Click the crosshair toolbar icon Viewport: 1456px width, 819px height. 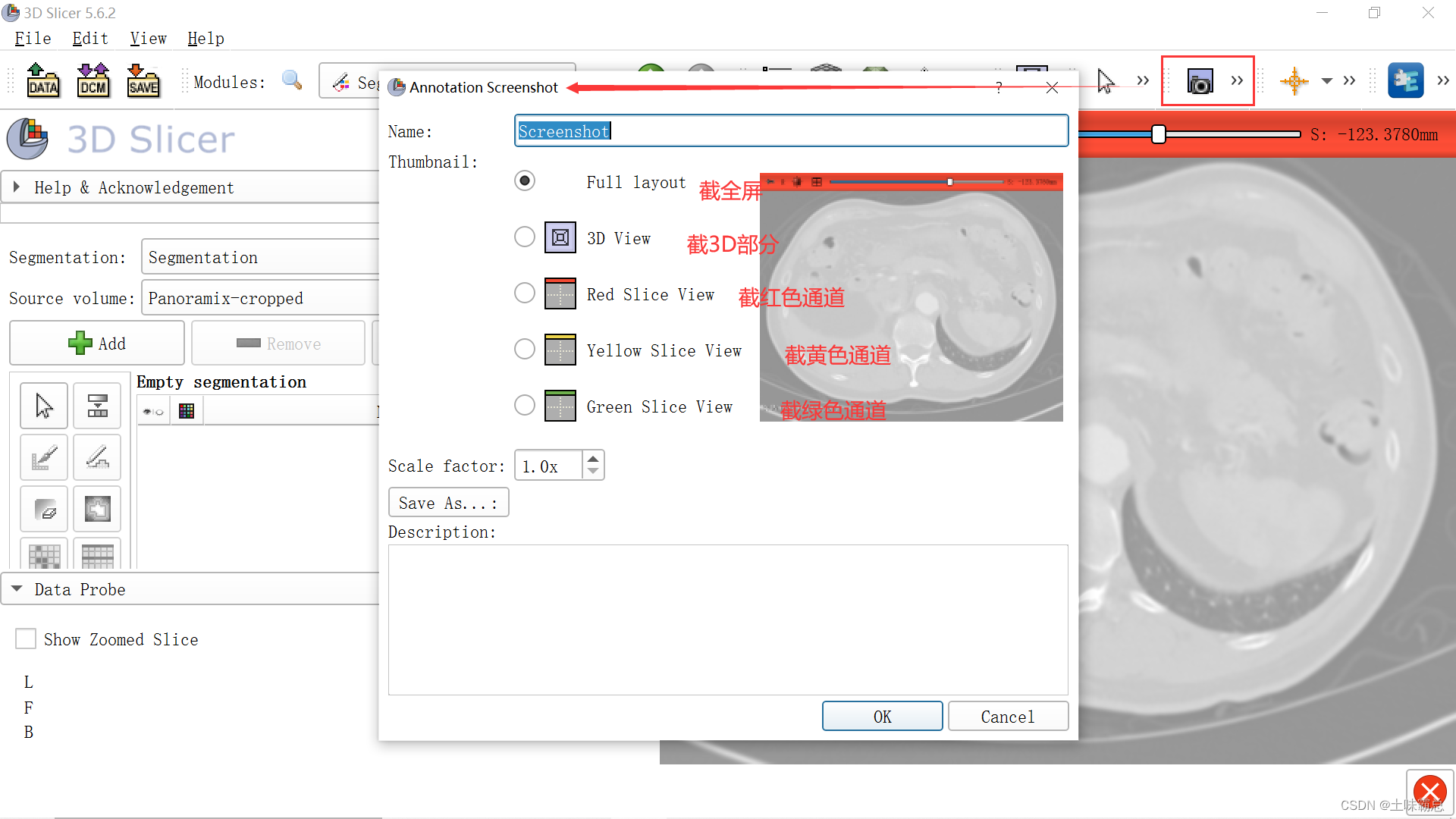[x=1294, y=80]
